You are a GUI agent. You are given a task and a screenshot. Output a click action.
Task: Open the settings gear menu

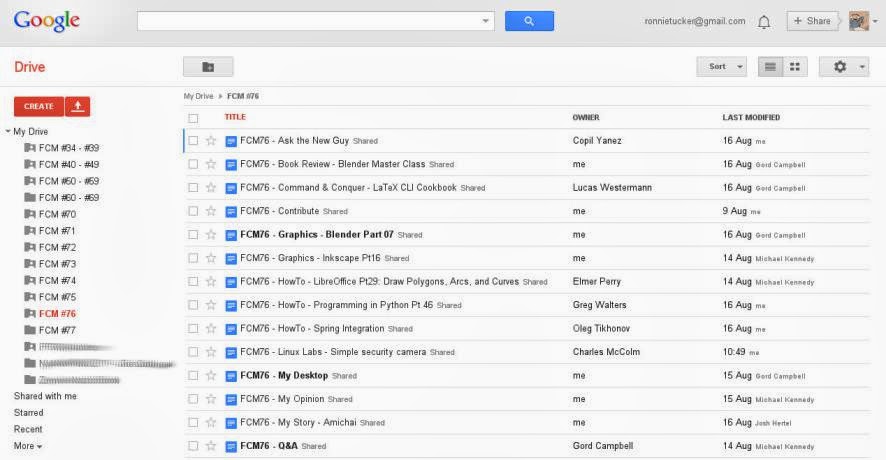(x=840, y=67)
